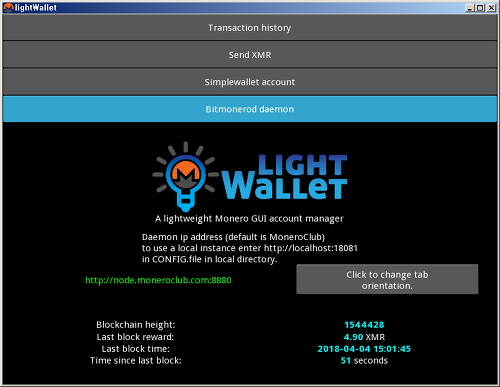The height and width of the screenshot is (387, 500).
Task: Click the LIGHT WALLET logo text
Action: (285, 177)
